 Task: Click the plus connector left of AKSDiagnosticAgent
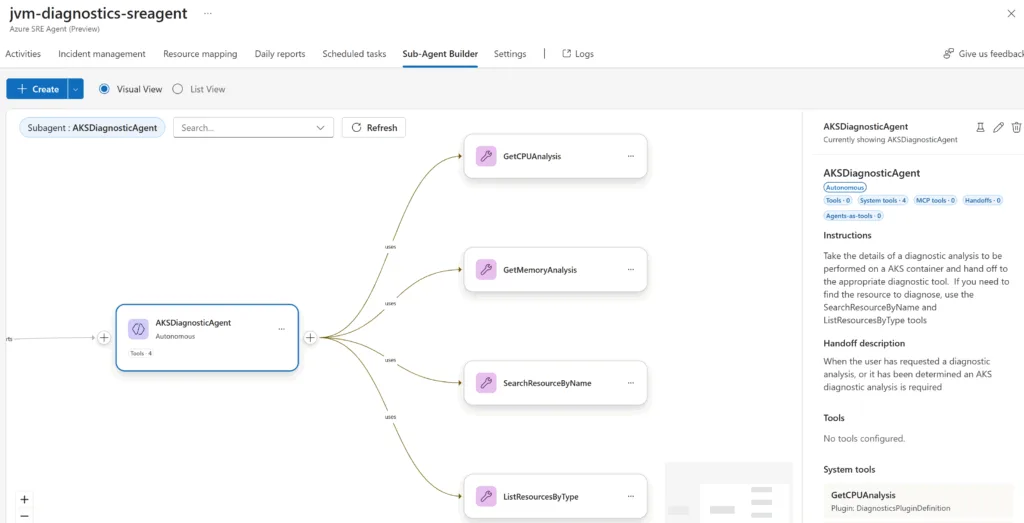[x=104, y=338]
